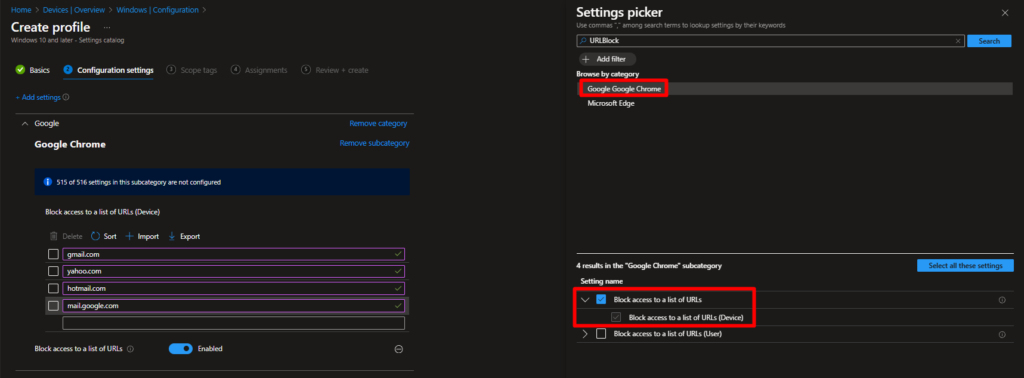The image size is (1024, 378).
Task: Click info icon next to Block access label
Action: click(x=130, y=349)
